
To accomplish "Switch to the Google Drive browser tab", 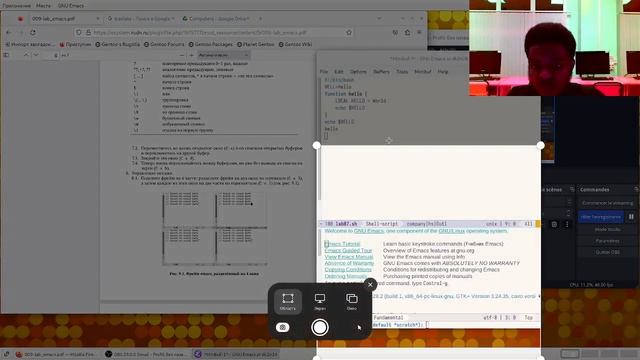I will pyautogui.click(x=218, y=19).
